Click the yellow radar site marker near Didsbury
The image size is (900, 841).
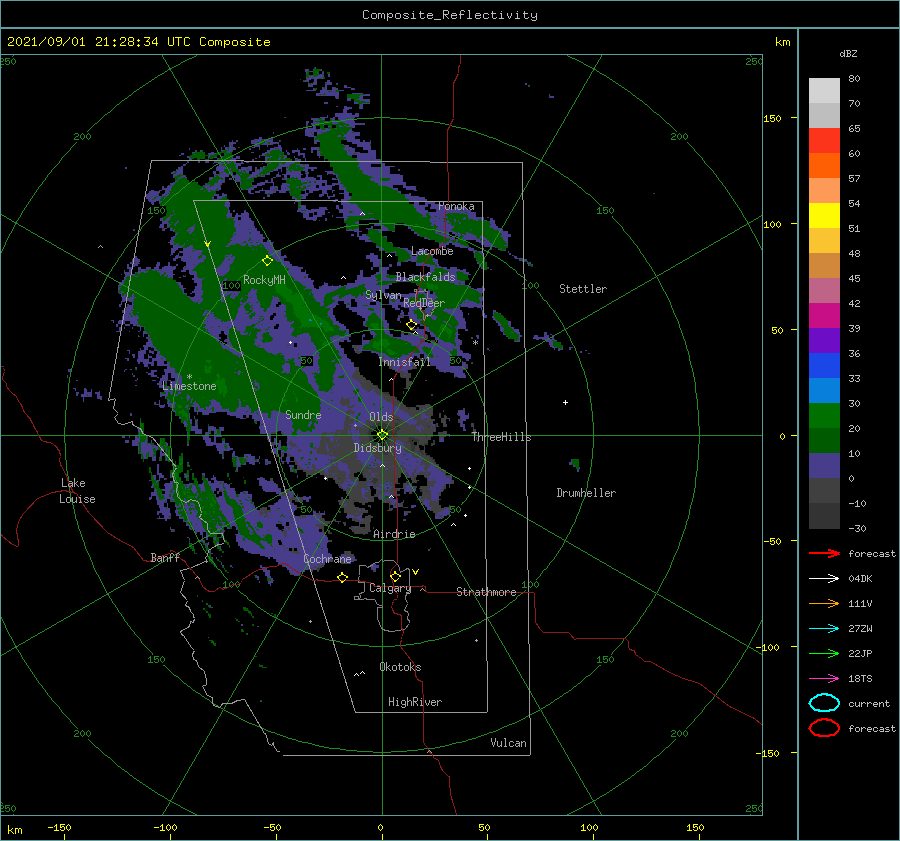[382, 435]
